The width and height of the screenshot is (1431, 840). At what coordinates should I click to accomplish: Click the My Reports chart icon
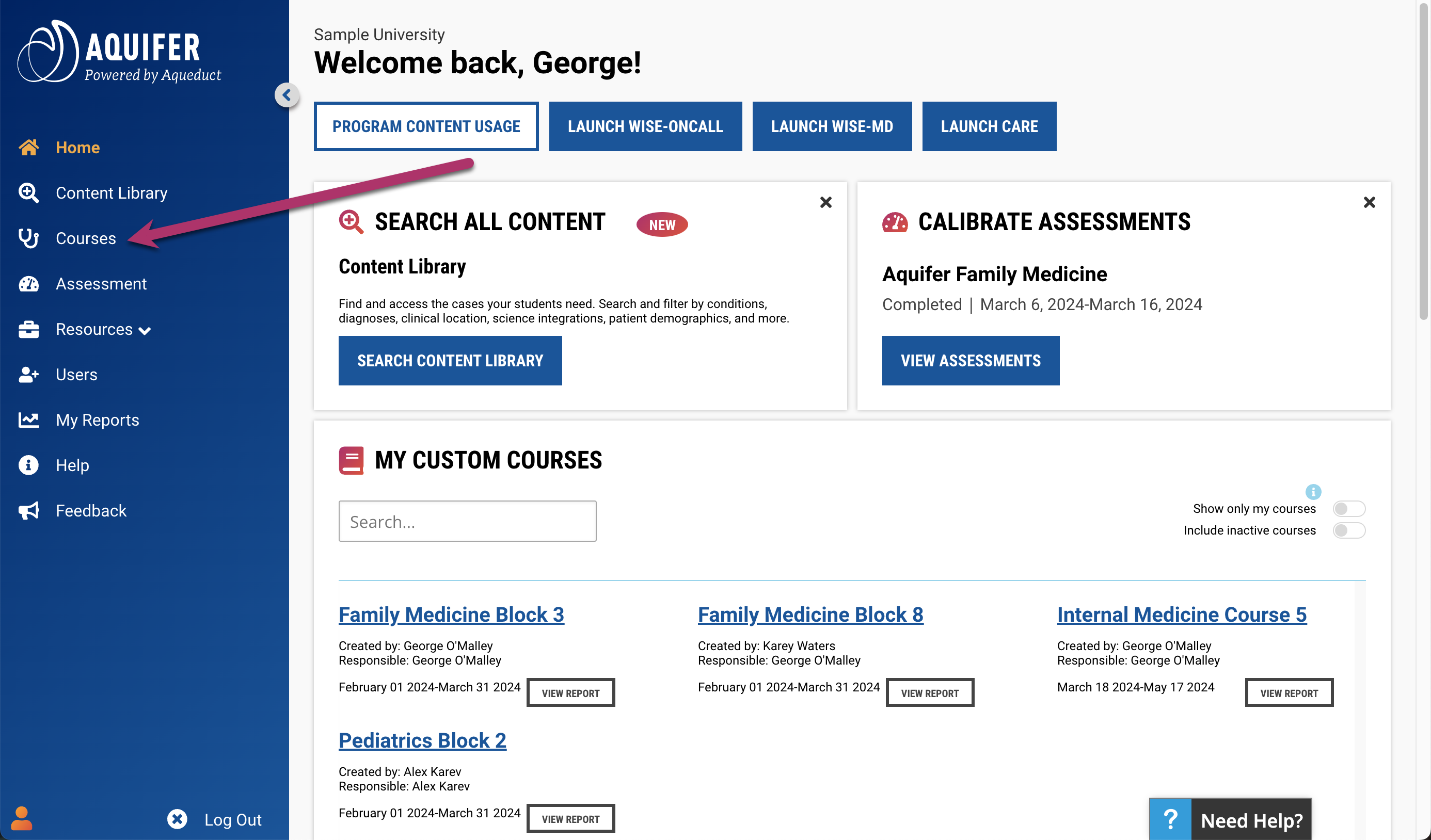click(28, 420)
